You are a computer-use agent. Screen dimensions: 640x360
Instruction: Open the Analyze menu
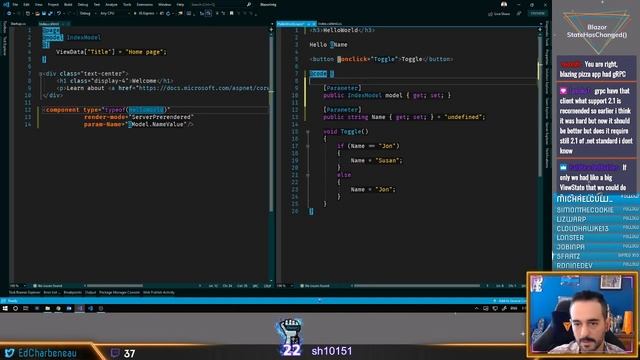click(111, 4)
